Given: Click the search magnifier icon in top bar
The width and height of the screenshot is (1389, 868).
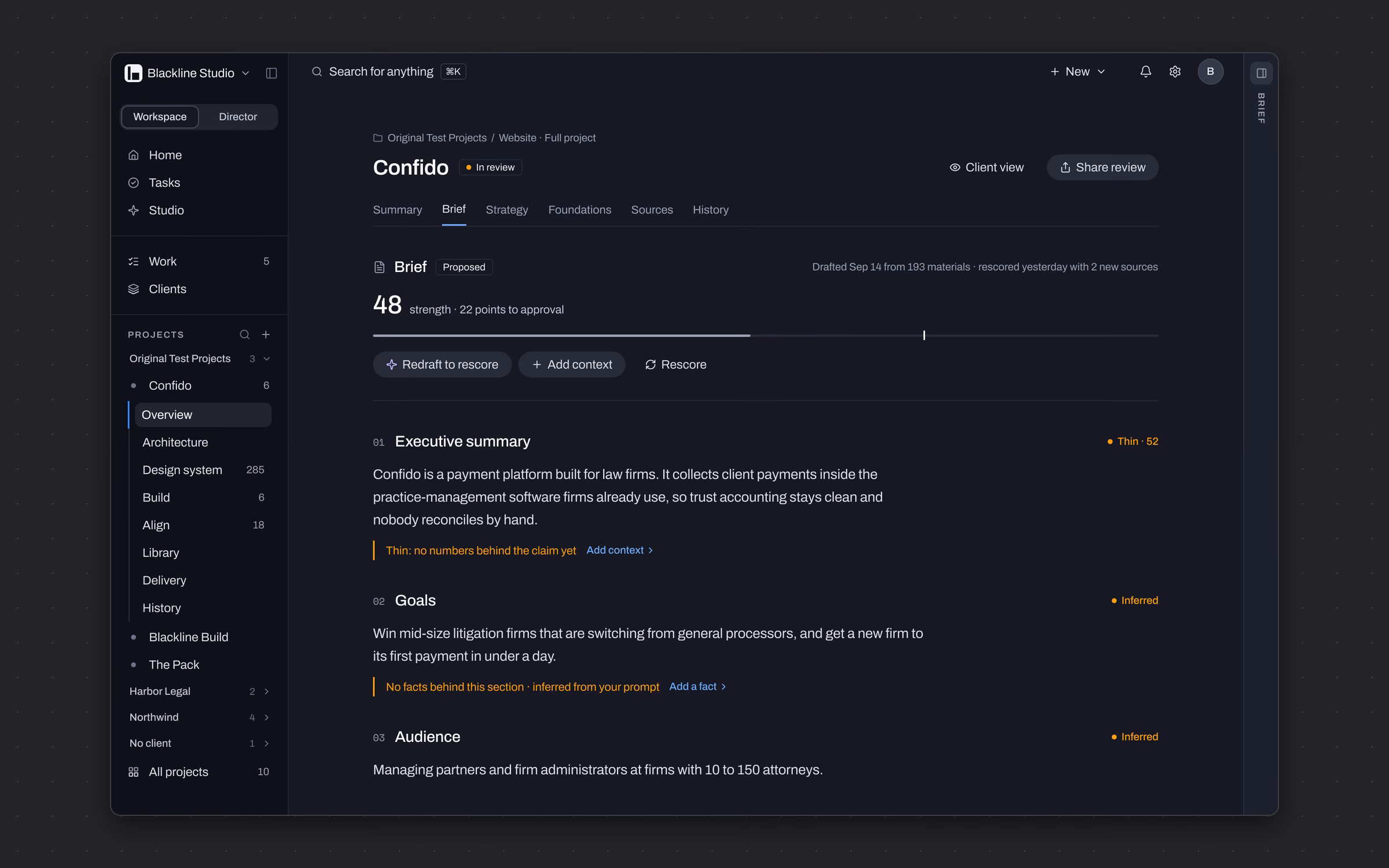Looking at the screenshot, I should (317, 72).
